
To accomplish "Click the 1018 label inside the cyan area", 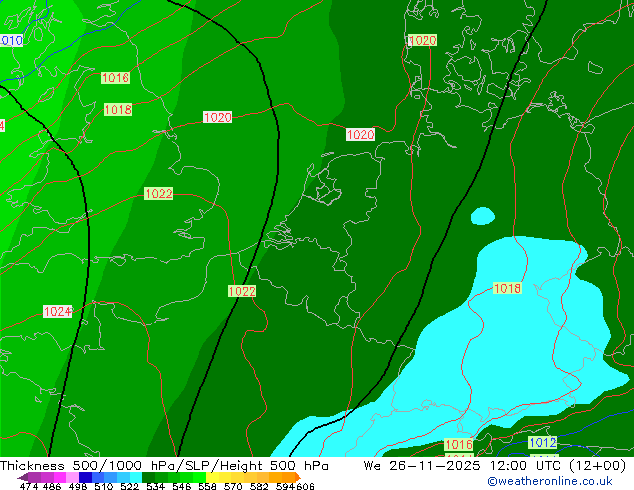I will tap(507, 288).
